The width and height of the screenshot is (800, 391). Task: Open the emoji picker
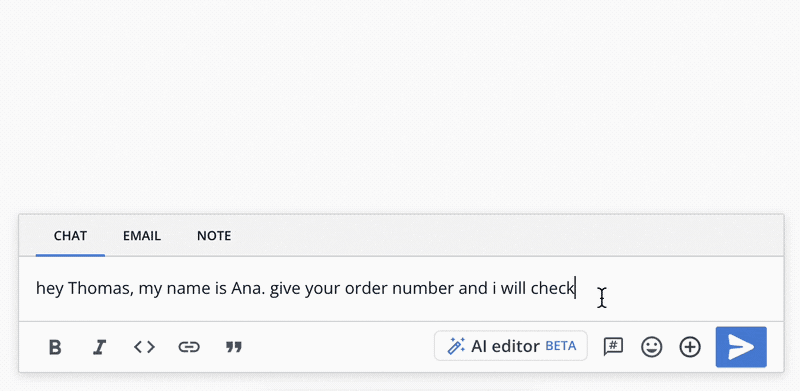652,347
